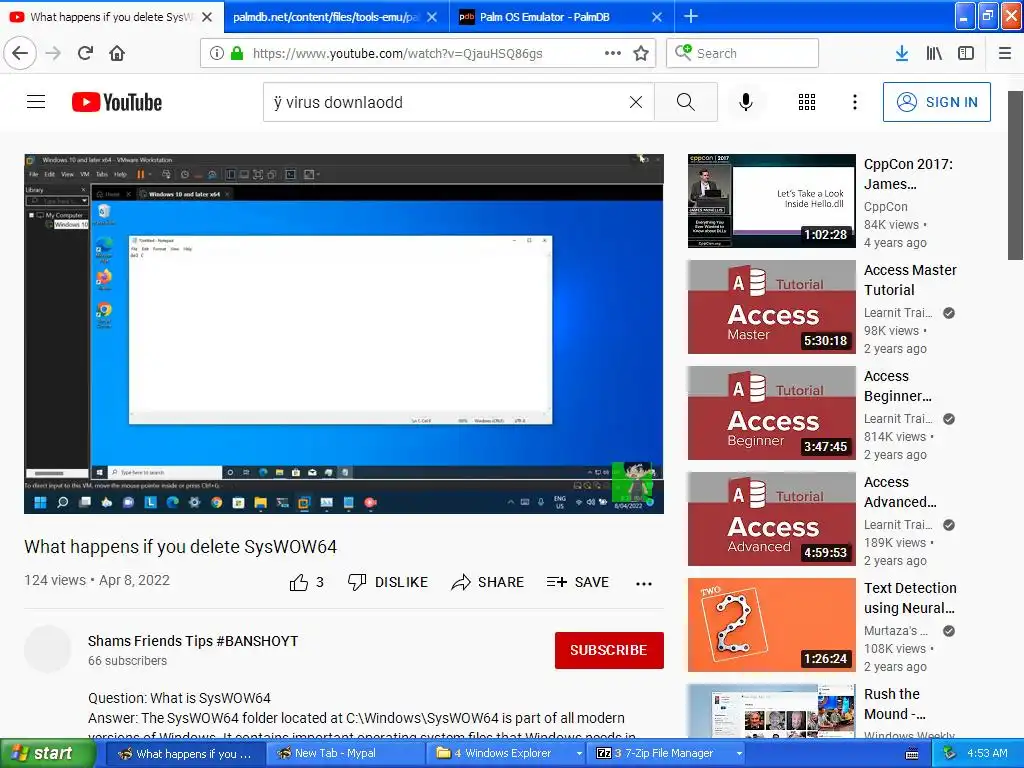This screenshot has height=768, width=1024.
Task: Close the palmdb.net files tab
Action: [432, 17]
